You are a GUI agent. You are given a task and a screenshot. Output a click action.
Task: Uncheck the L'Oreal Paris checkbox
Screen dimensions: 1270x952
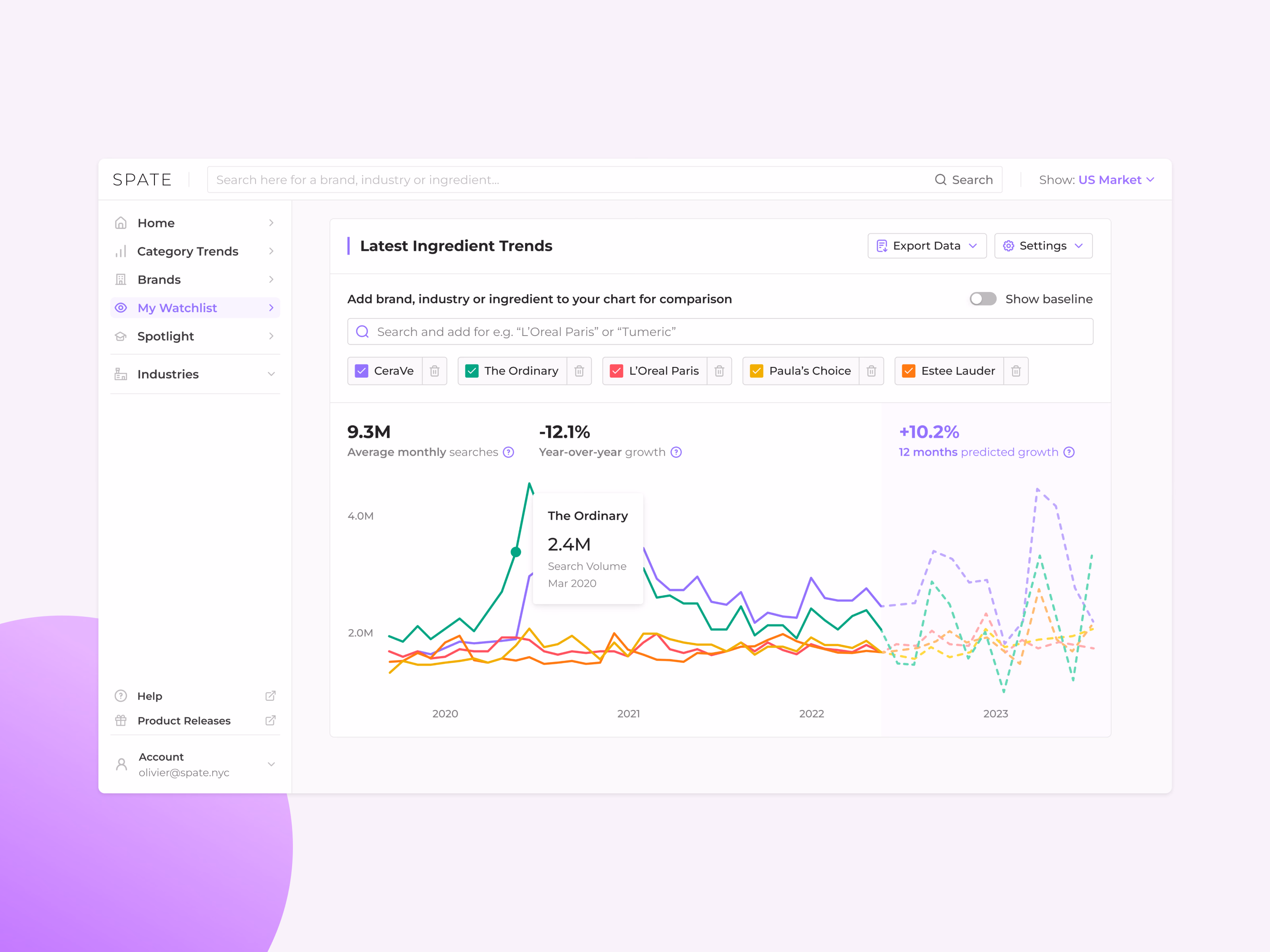point(617,371)
